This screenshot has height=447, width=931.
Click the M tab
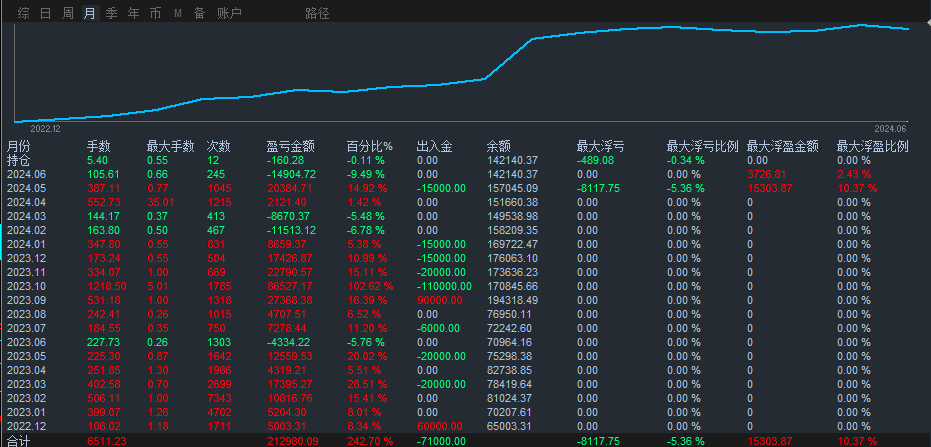177,13
